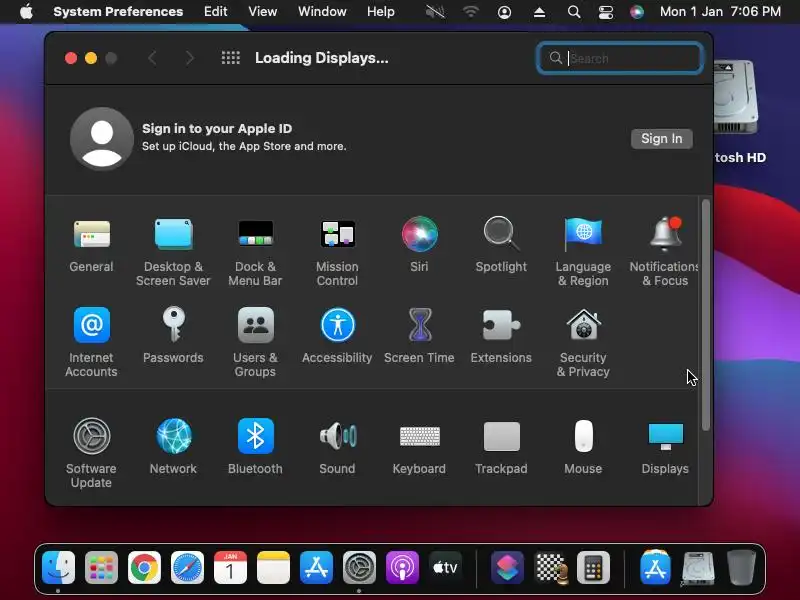Go back with the toolbar back arrow
800x600 pixels.
tap(152, 58)
